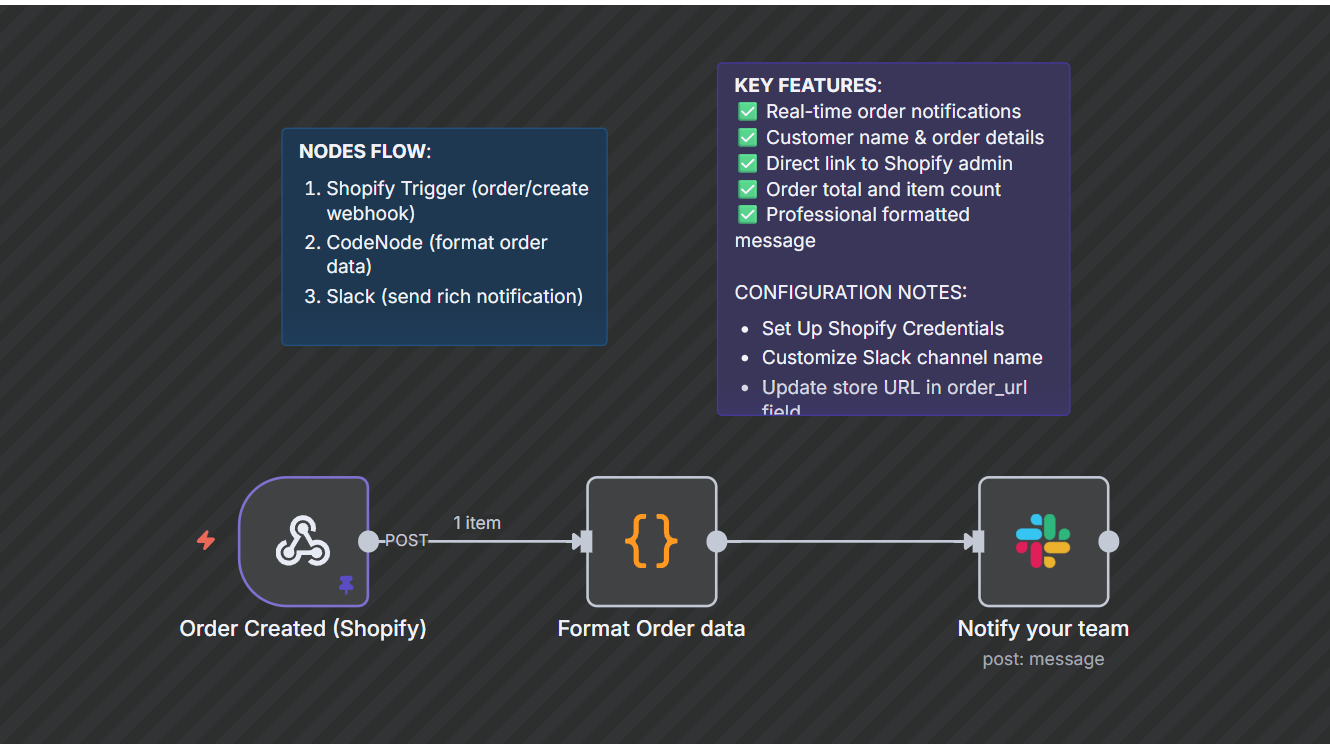Select the Notify your team node title

1043,628
